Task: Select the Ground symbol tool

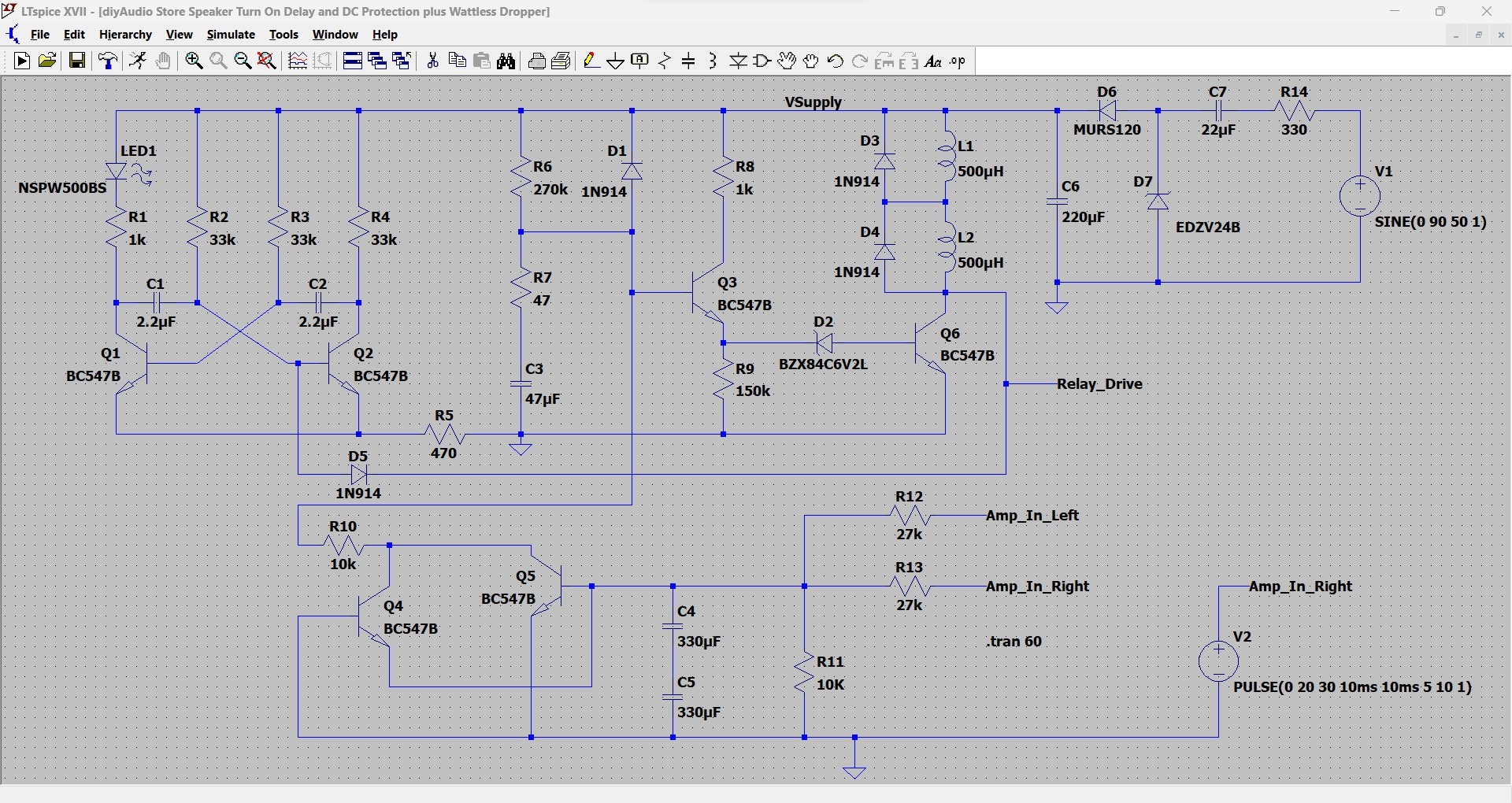Action: [616, 61]
